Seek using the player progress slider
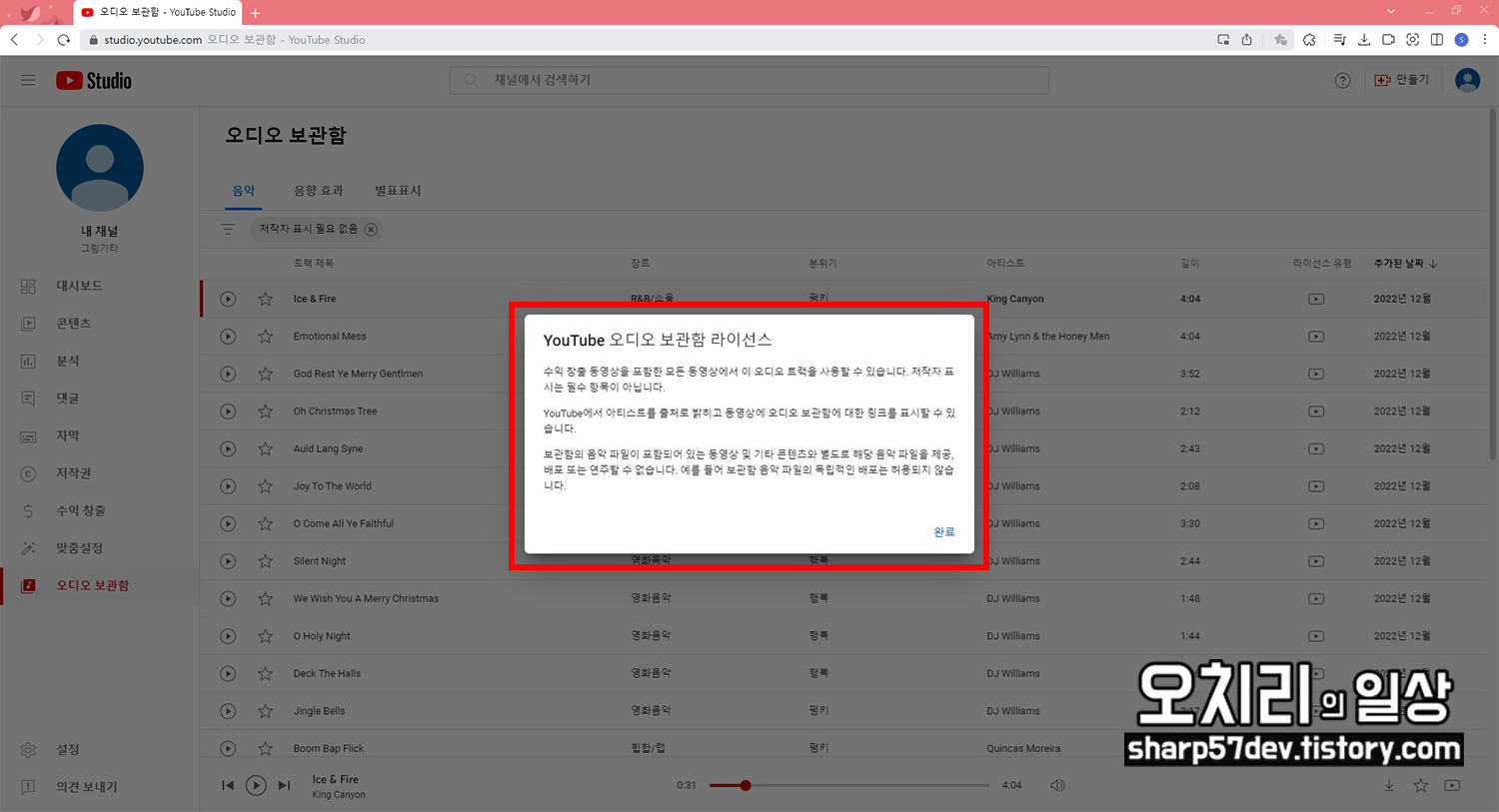The width and height of the screenshot is (1499, 812). [849, 786]
